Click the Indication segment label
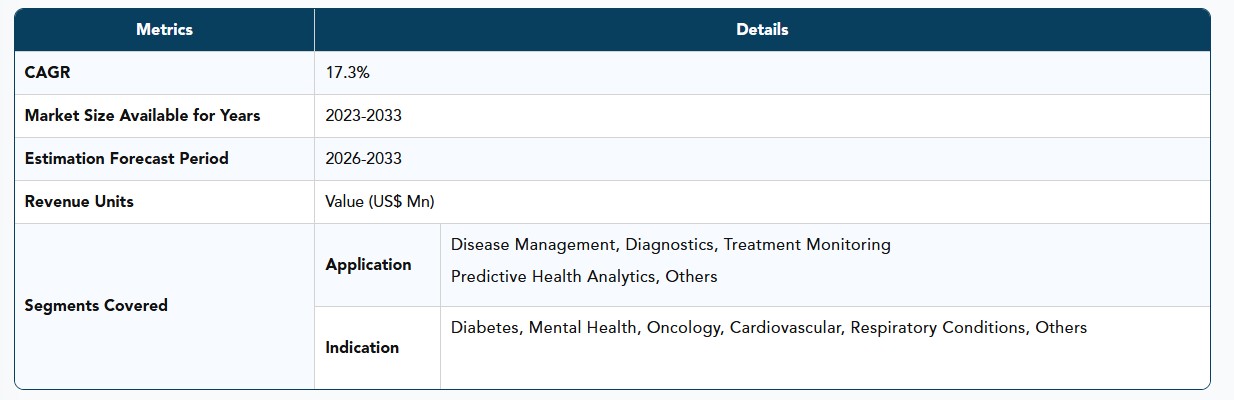This screenshot has width=1234, height=400. point(362,348)
